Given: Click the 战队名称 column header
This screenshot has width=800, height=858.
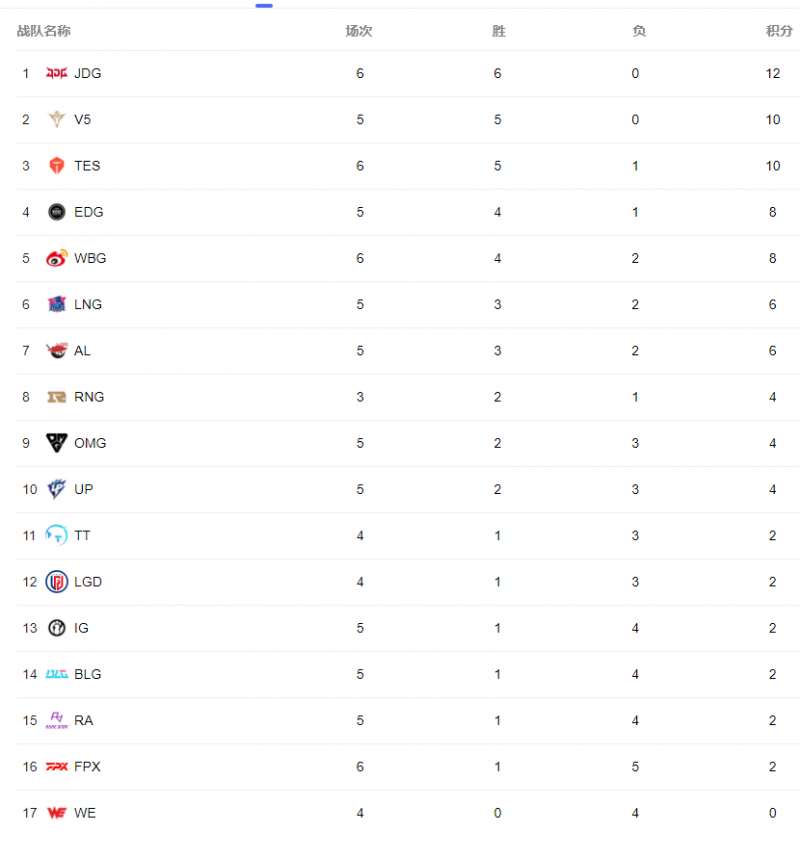Looking at the screenshot, I should pos(43,31).
